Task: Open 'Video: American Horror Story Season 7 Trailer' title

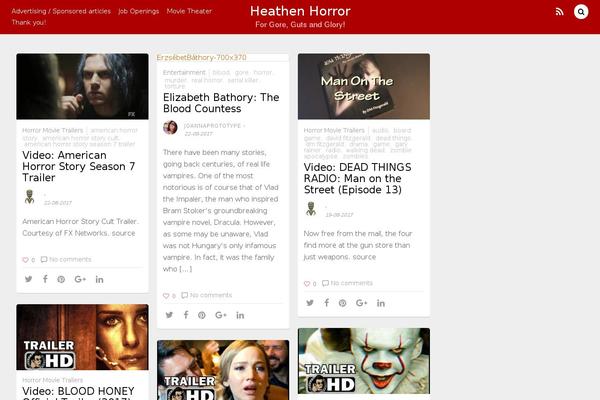Action: (79, 167)
